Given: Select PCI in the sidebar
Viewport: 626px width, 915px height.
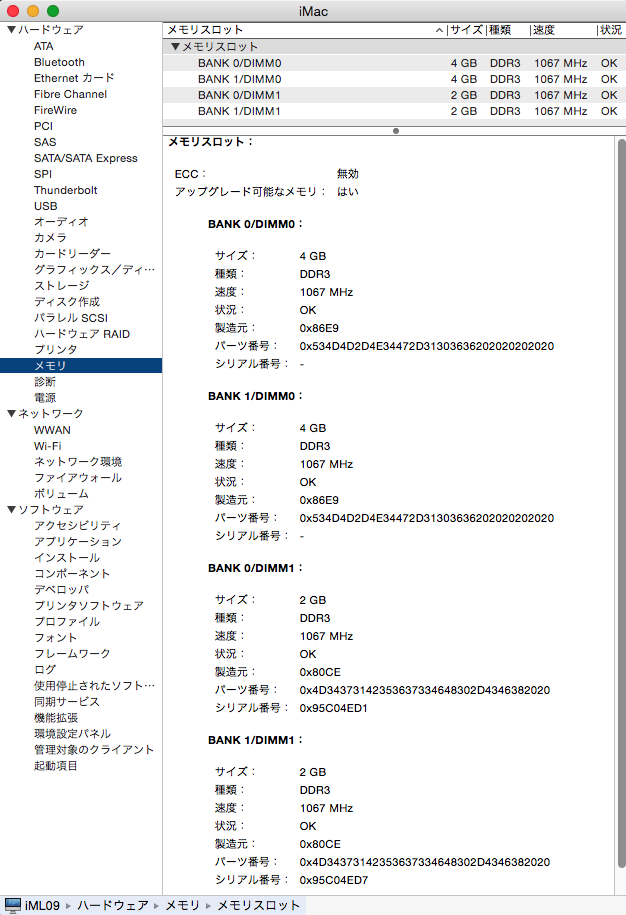Looking at the screenshot, I should point(43,126).
